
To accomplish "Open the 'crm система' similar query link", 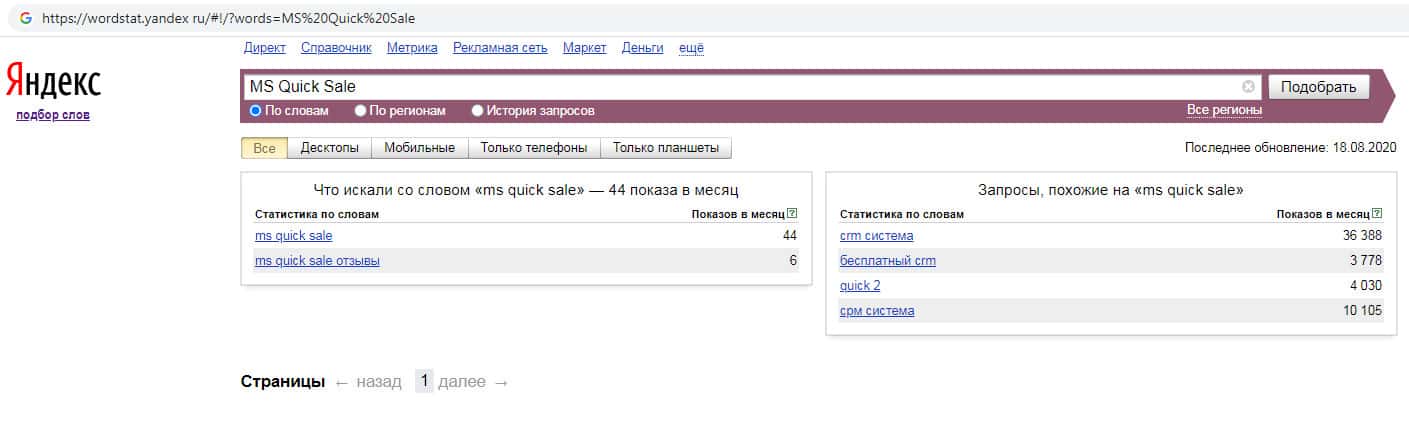I will (877, 236).
